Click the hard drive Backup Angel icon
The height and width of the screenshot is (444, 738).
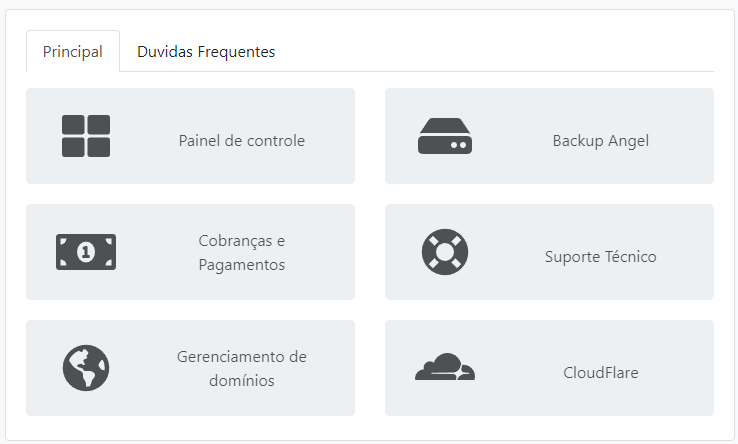tap(445, 136)
